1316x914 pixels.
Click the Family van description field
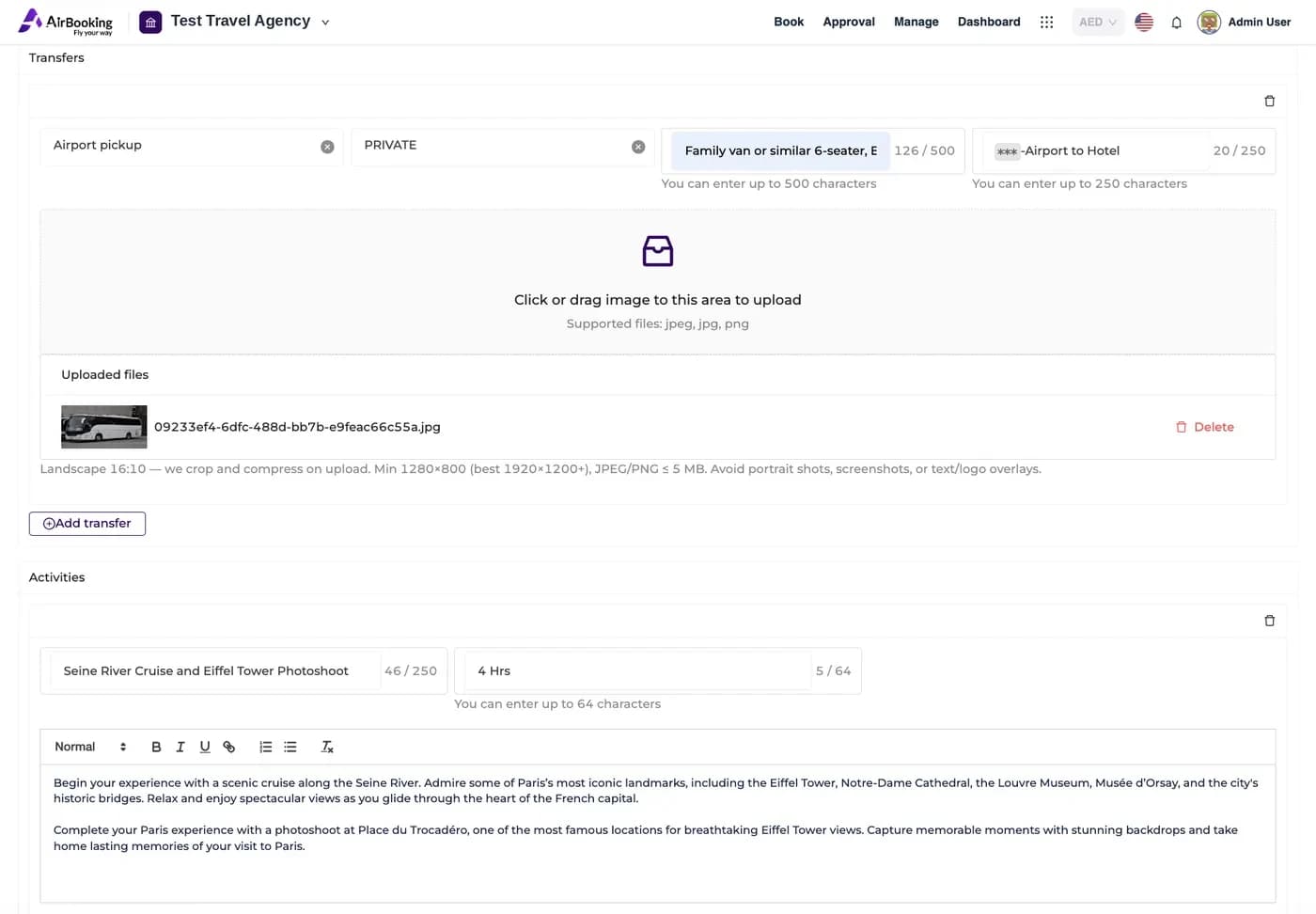(x=780, y=150)
